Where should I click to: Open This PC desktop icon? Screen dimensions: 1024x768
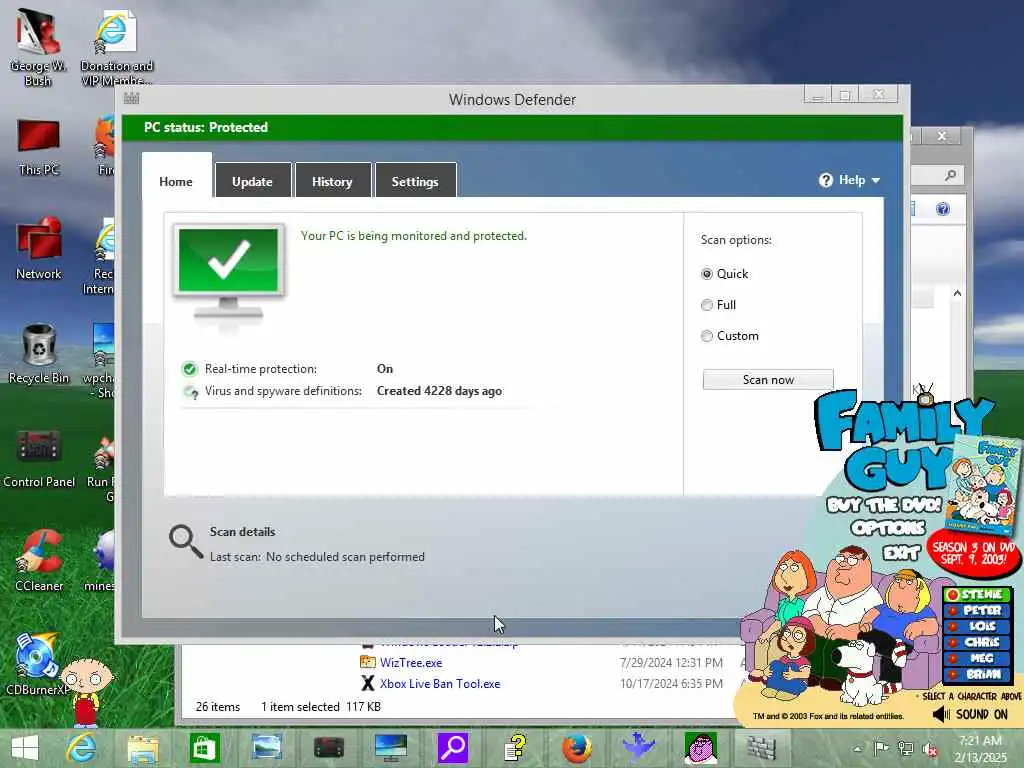[39, 148]
